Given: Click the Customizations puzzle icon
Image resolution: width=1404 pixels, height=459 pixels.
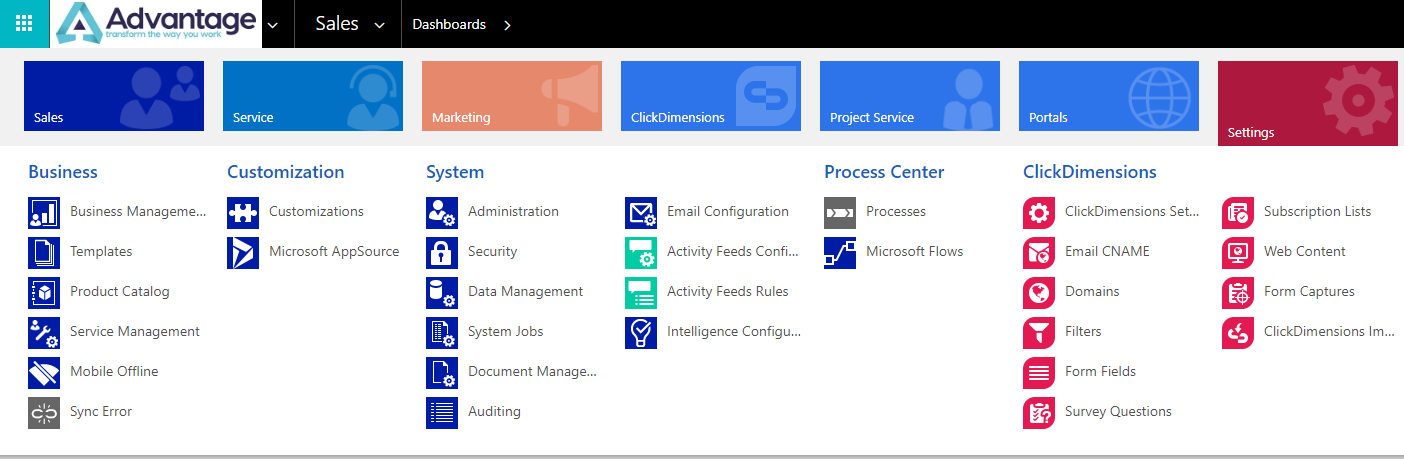Looking at the screenshot, I should 243,213.
